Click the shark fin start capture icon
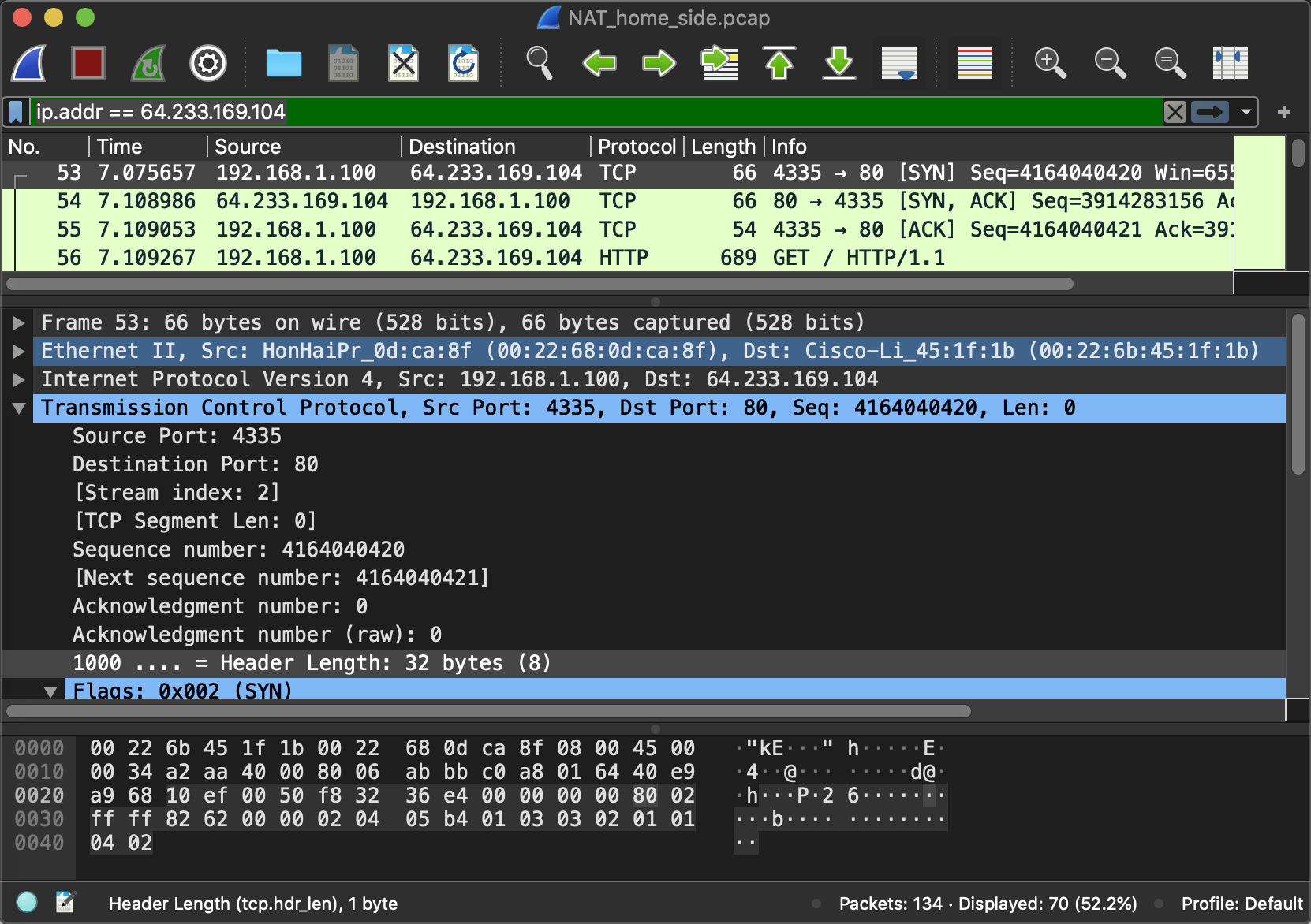This screenshot has width=1311, height=924. 29,63
